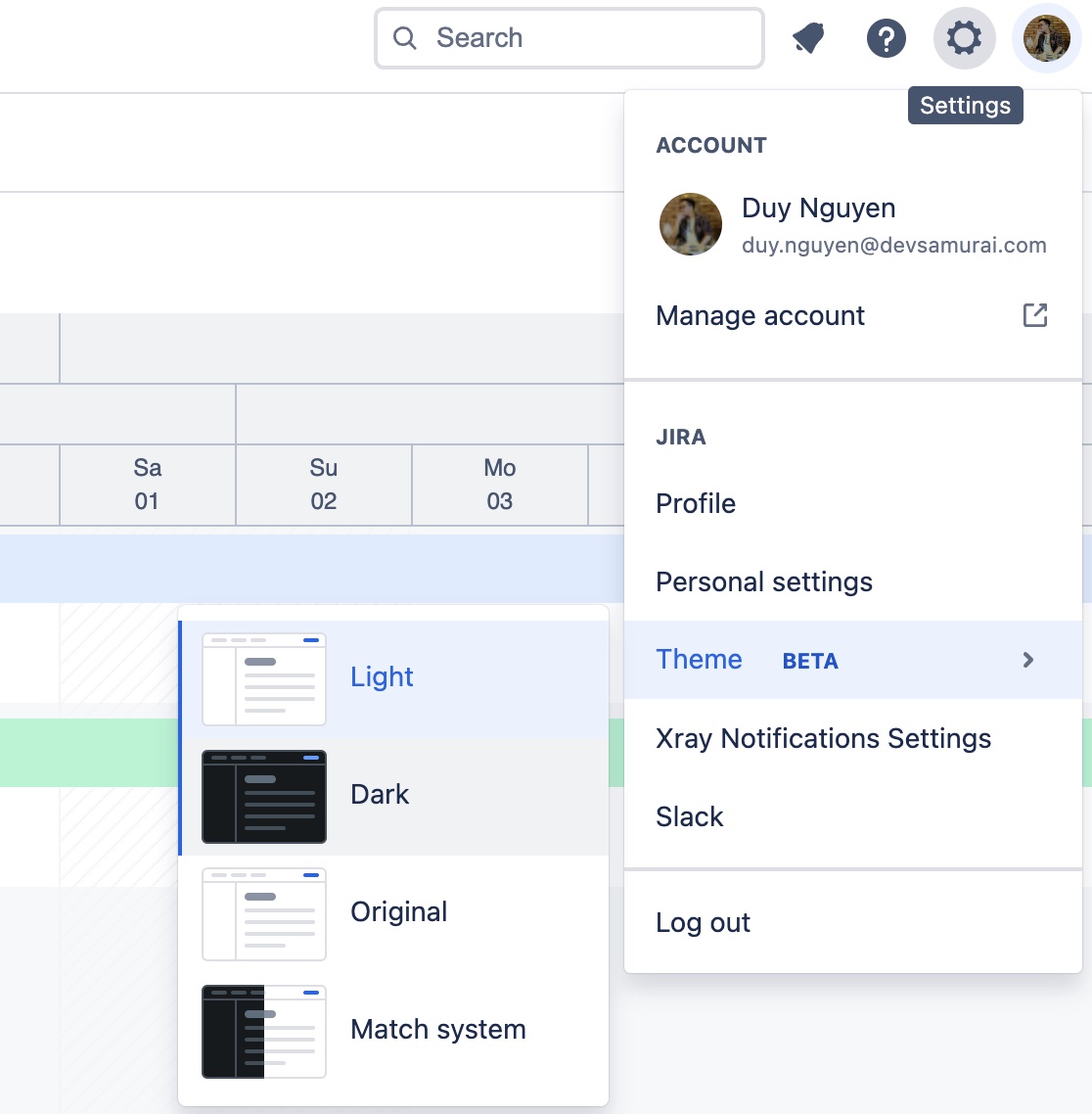Screen dimensions: 1092x1114
Task: Open the Theme BETA menu item
Action: [x=852, y=660]
